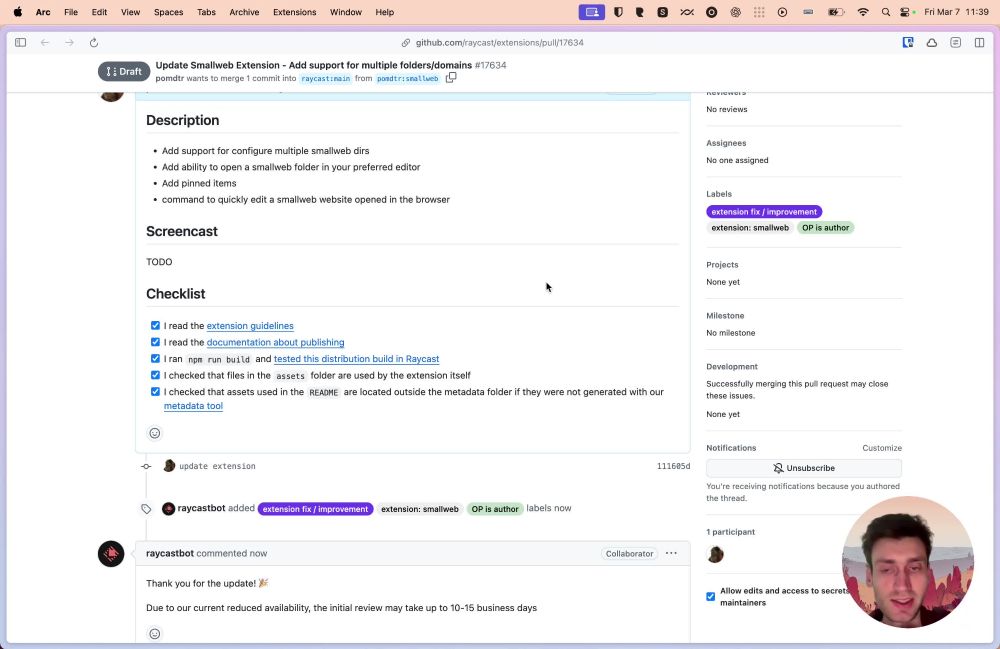
Task: Open Control Center in menu bar
Action: 906,12
